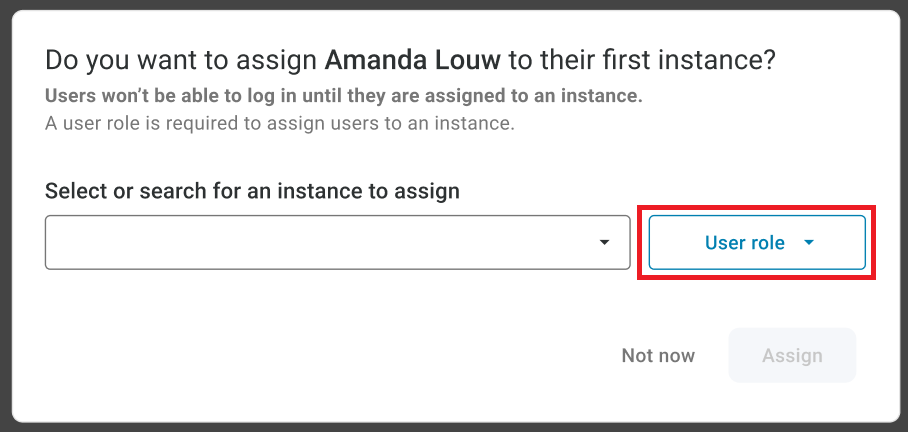
Task: Show instance options using the down arrow
Action: click(604, 242)
